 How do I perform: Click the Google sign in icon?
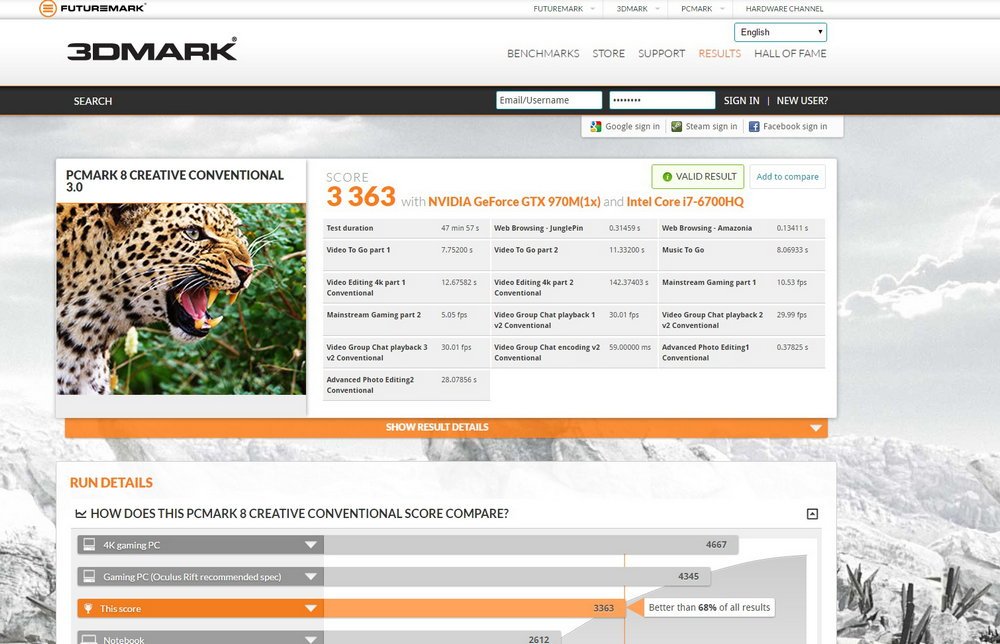(596, 127)
